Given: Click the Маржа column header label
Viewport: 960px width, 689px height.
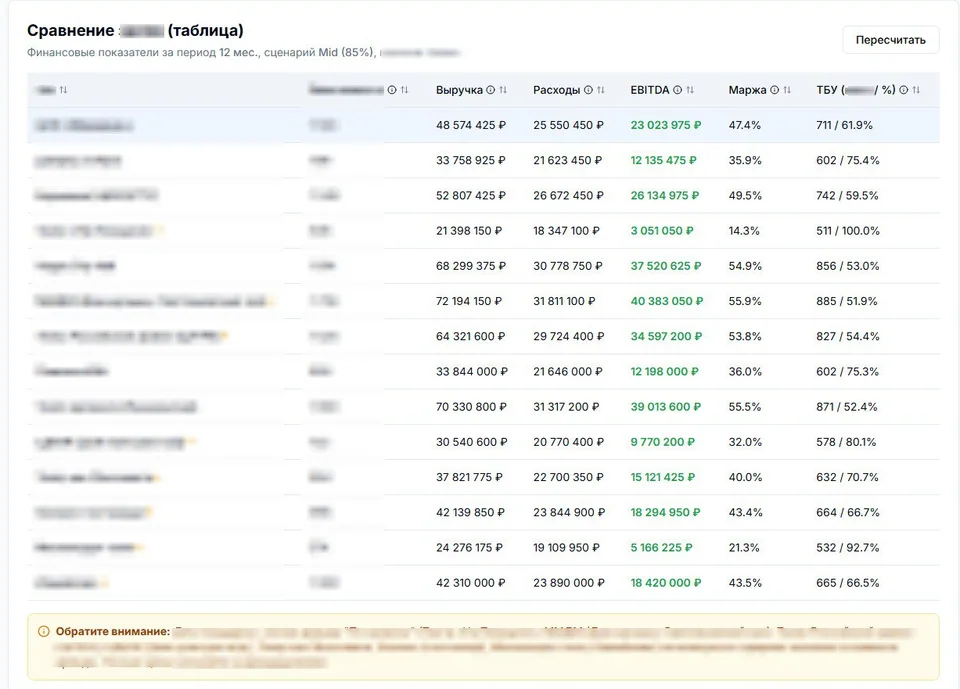Looking at the screenshot, I should click(748, 90).
